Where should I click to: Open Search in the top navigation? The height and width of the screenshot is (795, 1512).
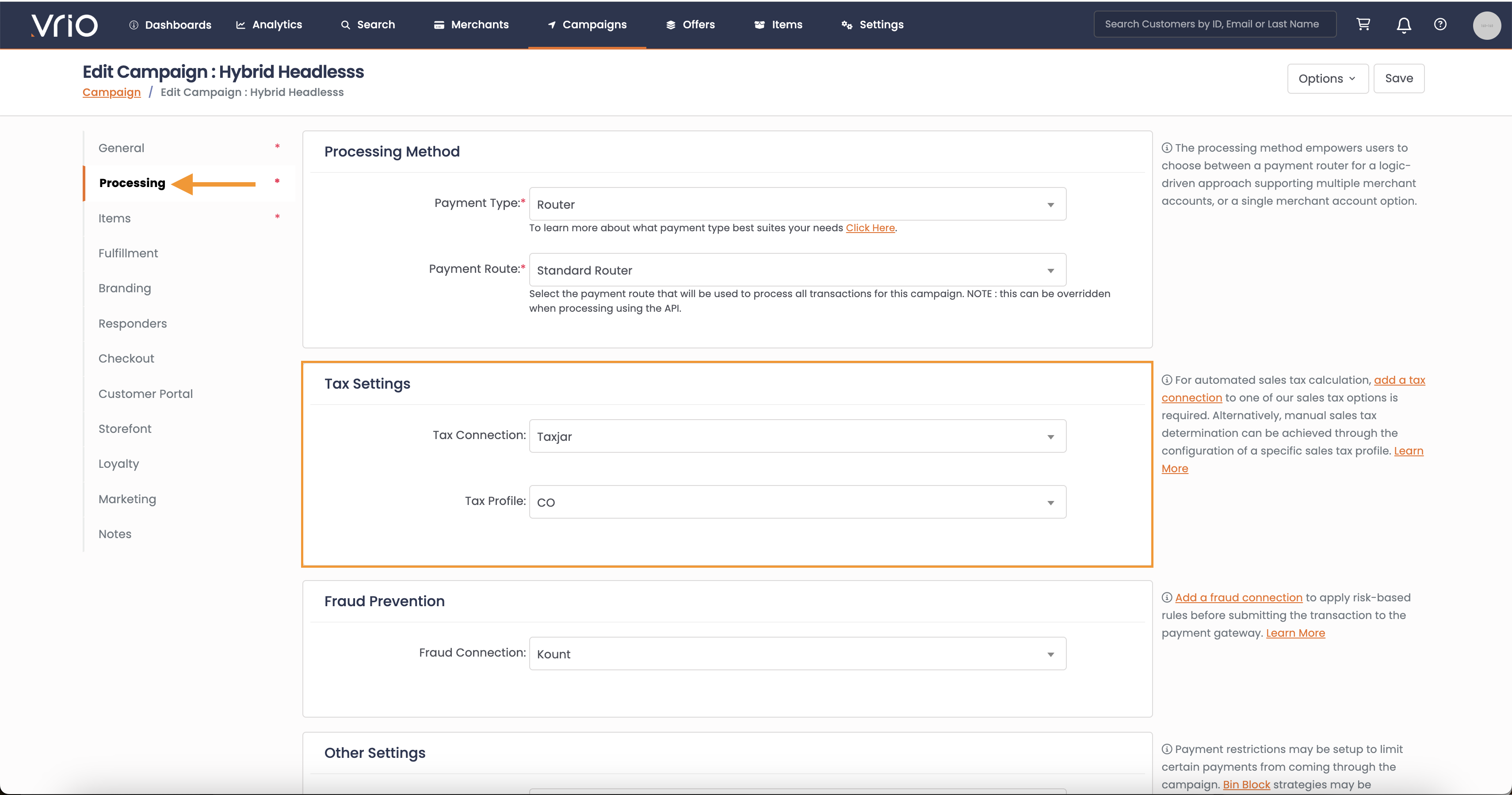[x=368, y=25]
